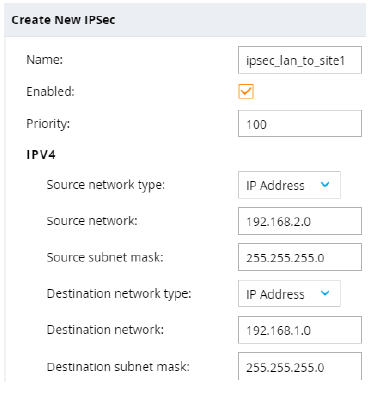Click the Destination network field 192.168.1.0

pos(300,330)
